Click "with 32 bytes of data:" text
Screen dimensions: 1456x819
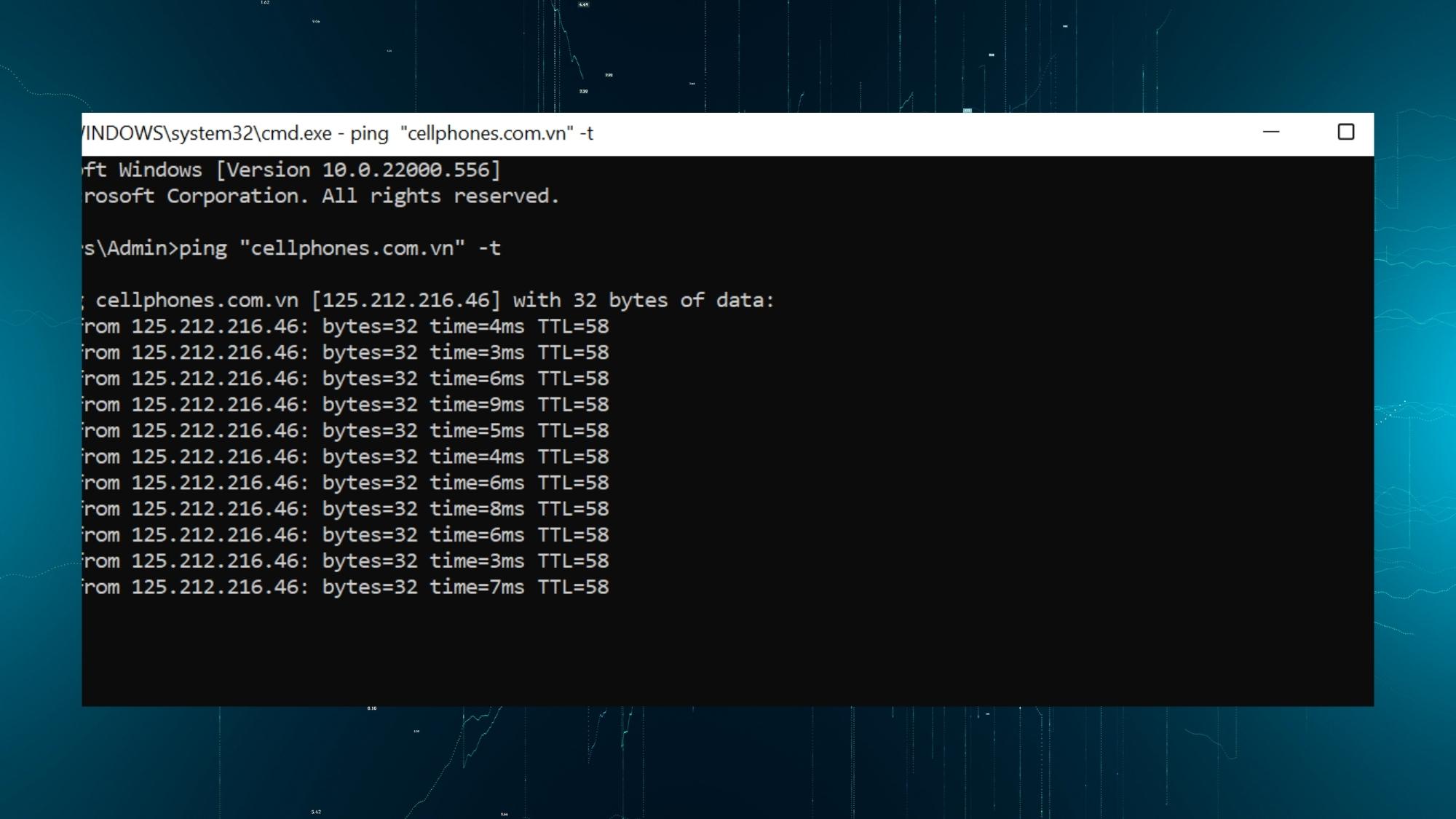click(643, 301)
